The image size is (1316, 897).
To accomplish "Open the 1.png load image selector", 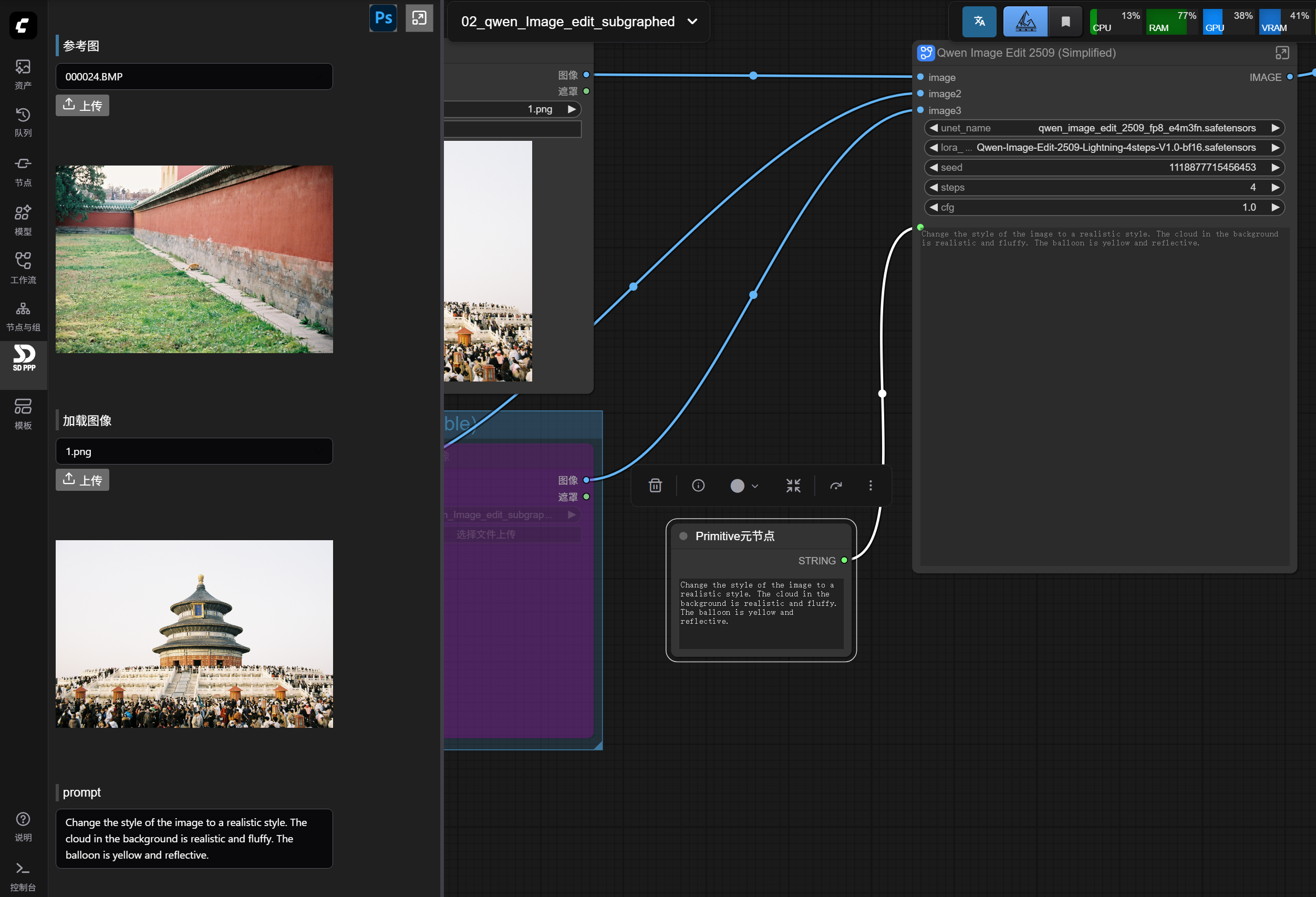I will tap(194, 451).
